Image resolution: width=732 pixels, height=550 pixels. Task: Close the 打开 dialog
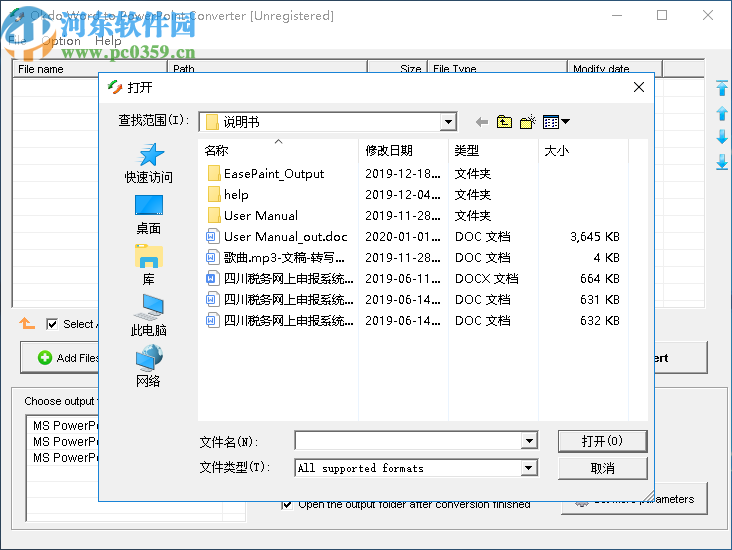click(x=639, y=87)
